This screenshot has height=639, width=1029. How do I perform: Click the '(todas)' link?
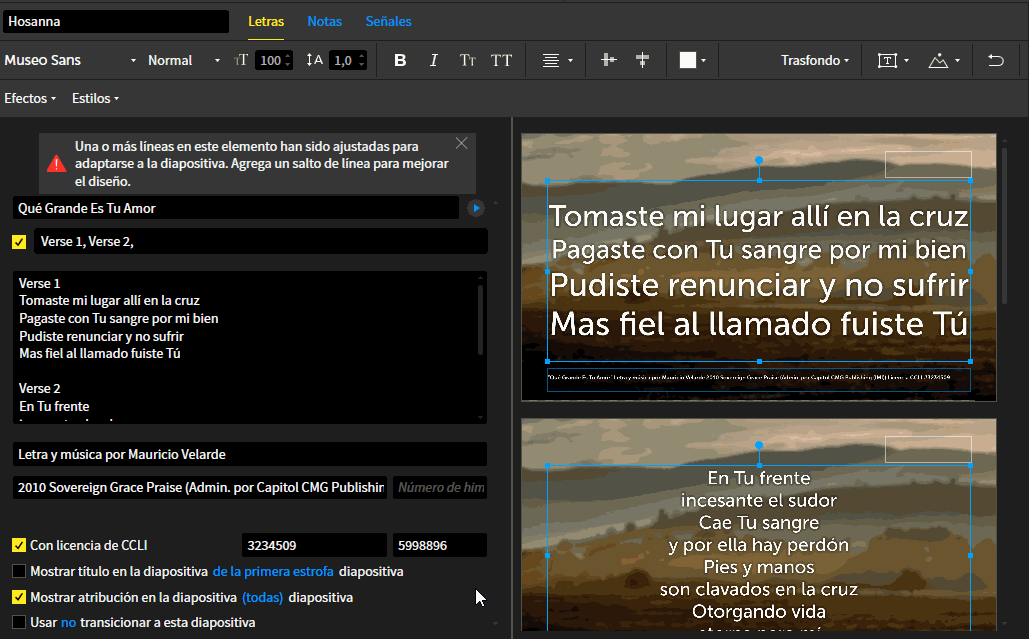pos(262,598)
